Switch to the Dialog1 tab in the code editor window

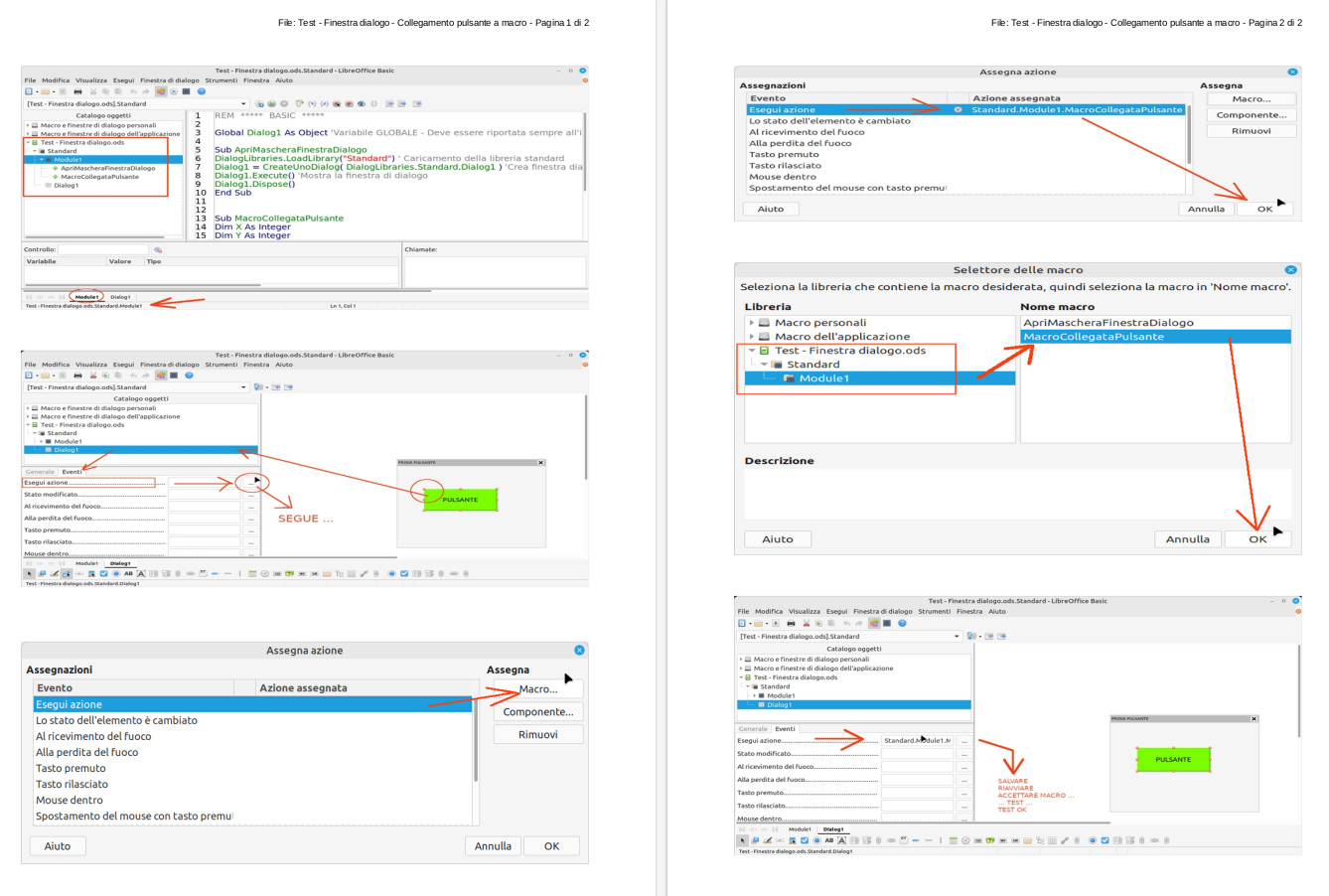[x=120, y=297]
